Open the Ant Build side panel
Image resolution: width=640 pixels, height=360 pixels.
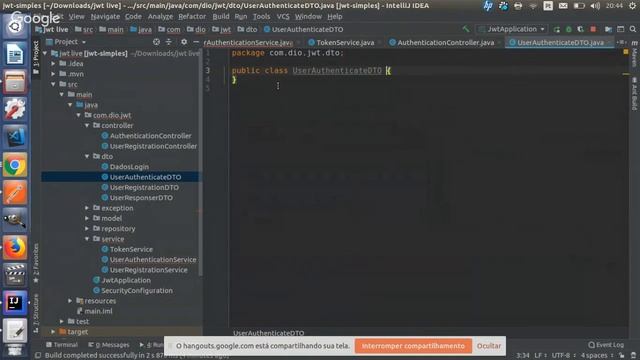[x=634, y=94]
